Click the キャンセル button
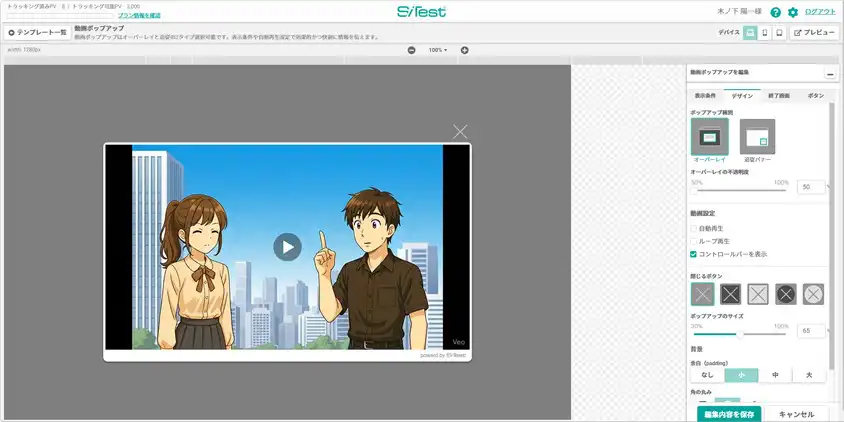Screen dimensions: 844x422 click(x=797, y=414)
